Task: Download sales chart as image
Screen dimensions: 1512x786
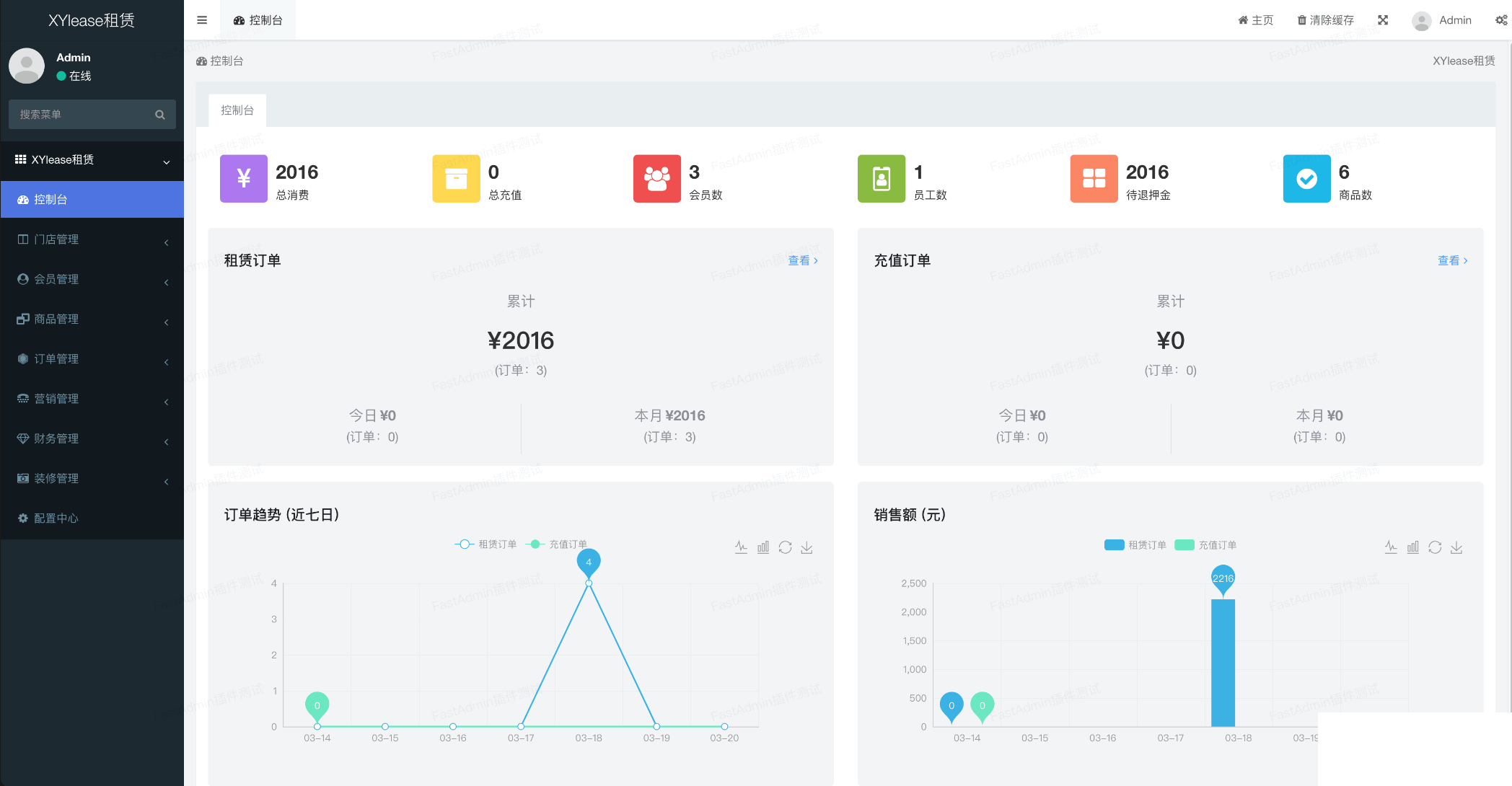Action: click(1456, 547)
